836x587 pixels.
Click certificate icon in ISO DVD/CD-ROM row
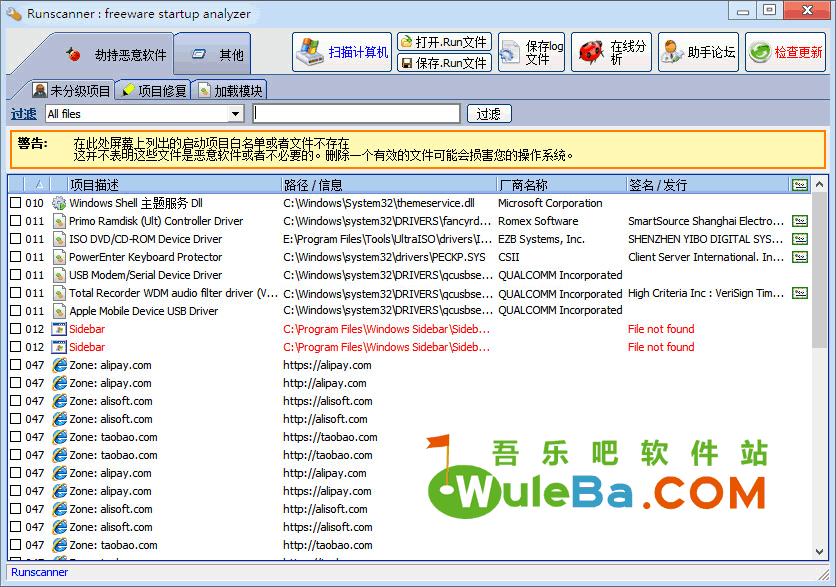point(800,239)
